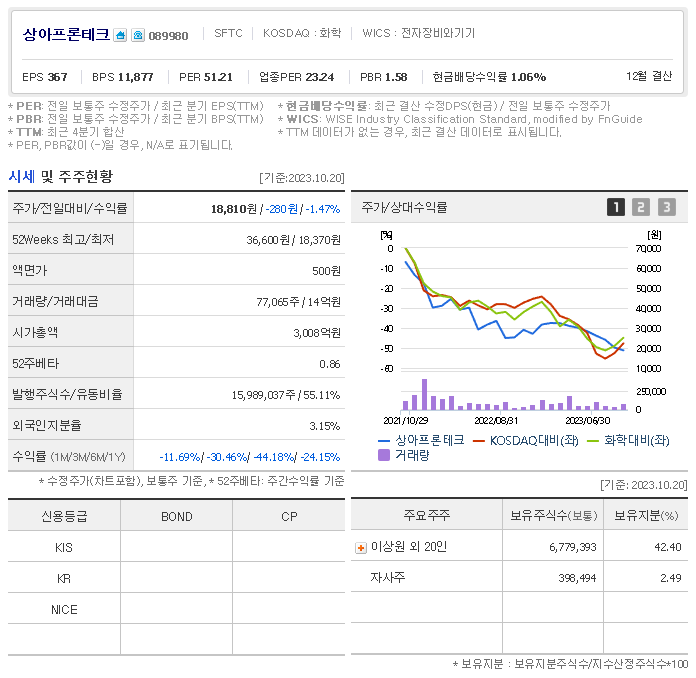696x678 pixels.
Task: Click the 2.49 treasury stake percentage
Action: coord(671,578)
